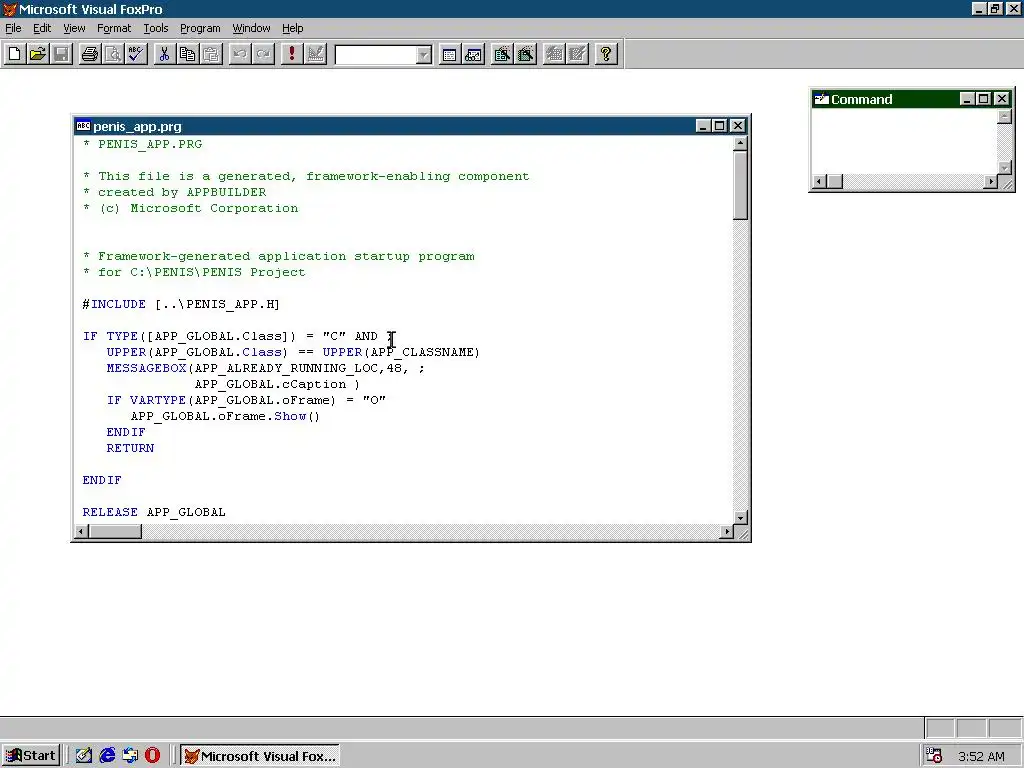Click the "created by APPBUILDER" comment line

[x=174, y=192]
